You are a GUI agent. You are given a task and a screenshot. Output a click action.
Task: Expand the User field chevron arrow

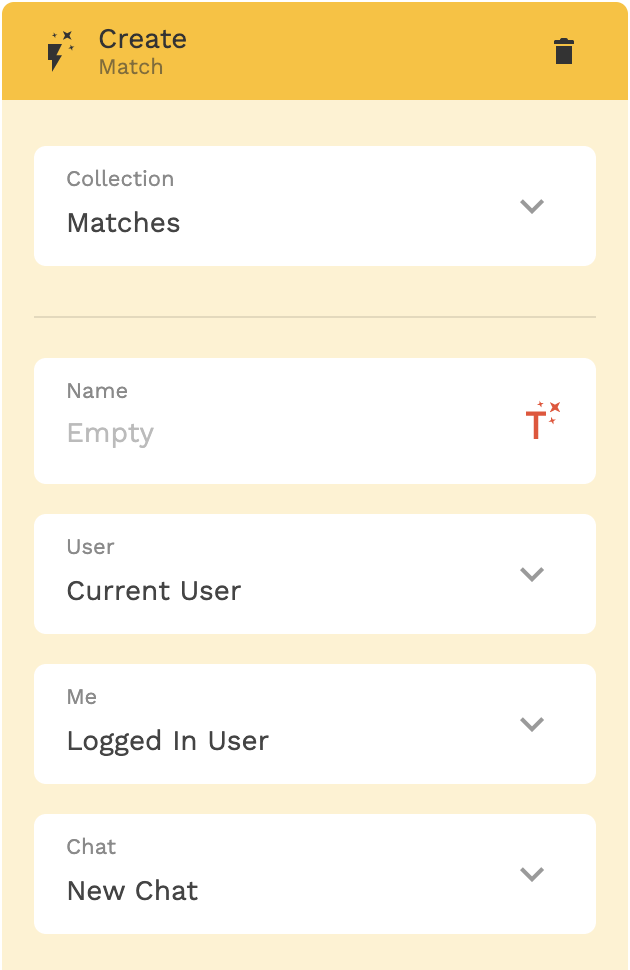click(x=532, y=574)
